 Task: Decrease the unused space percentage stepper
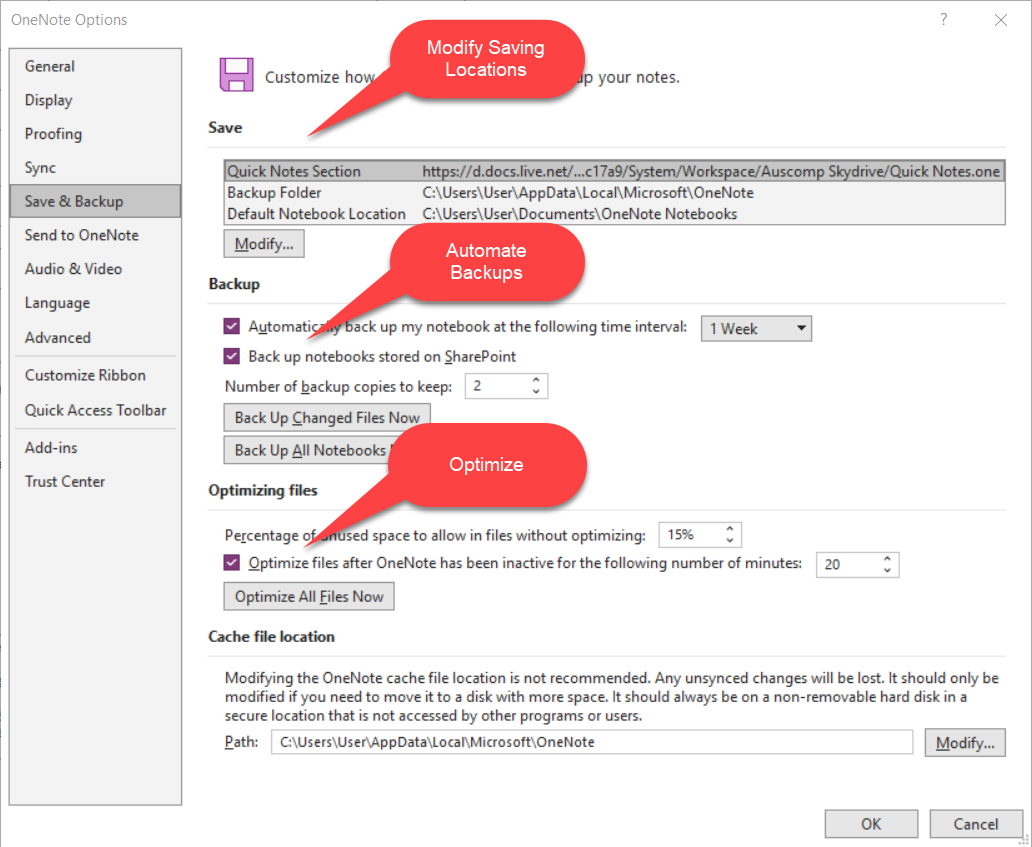click(729, 540)
